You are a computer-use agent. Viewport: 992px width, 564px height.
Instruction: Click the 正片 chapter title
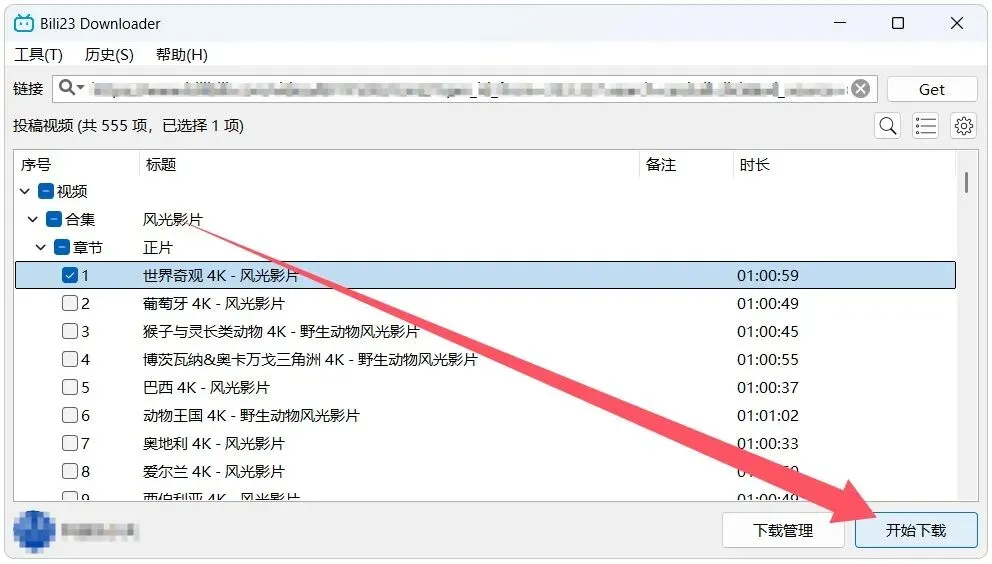point(158,247)
